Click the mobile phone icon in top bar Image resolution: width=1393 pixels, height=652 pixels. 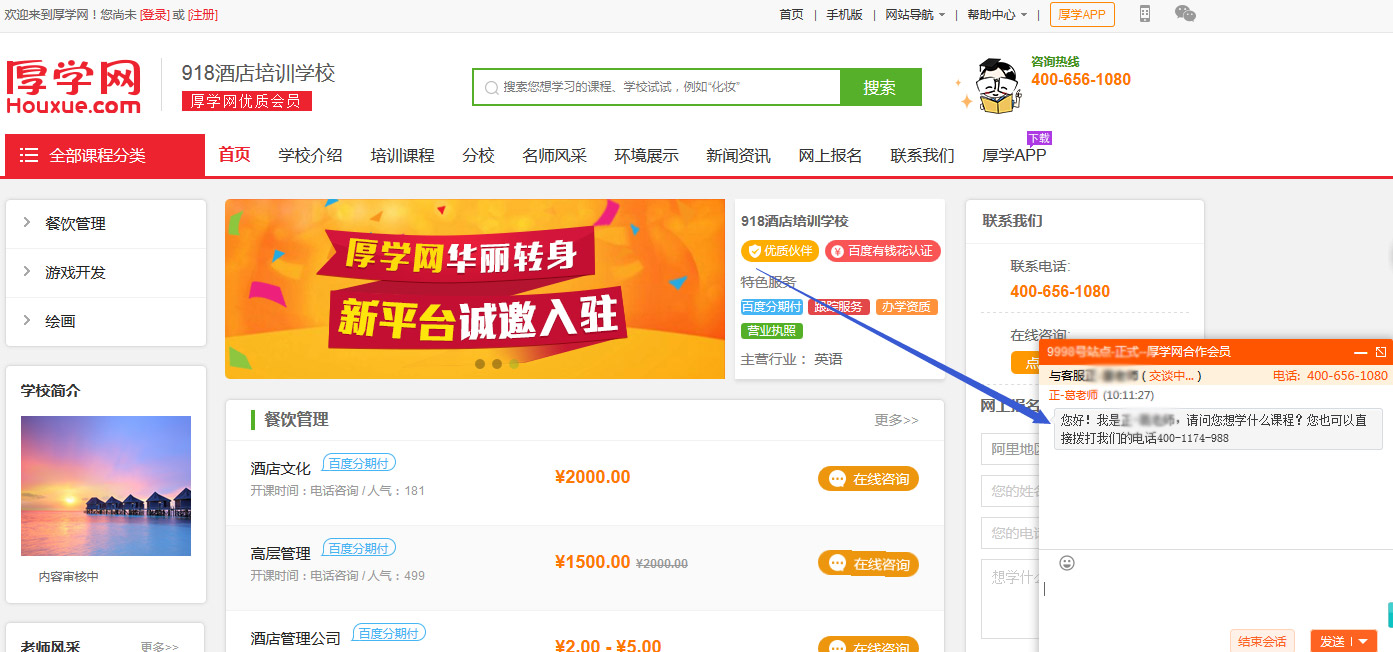coord(1145,14)
